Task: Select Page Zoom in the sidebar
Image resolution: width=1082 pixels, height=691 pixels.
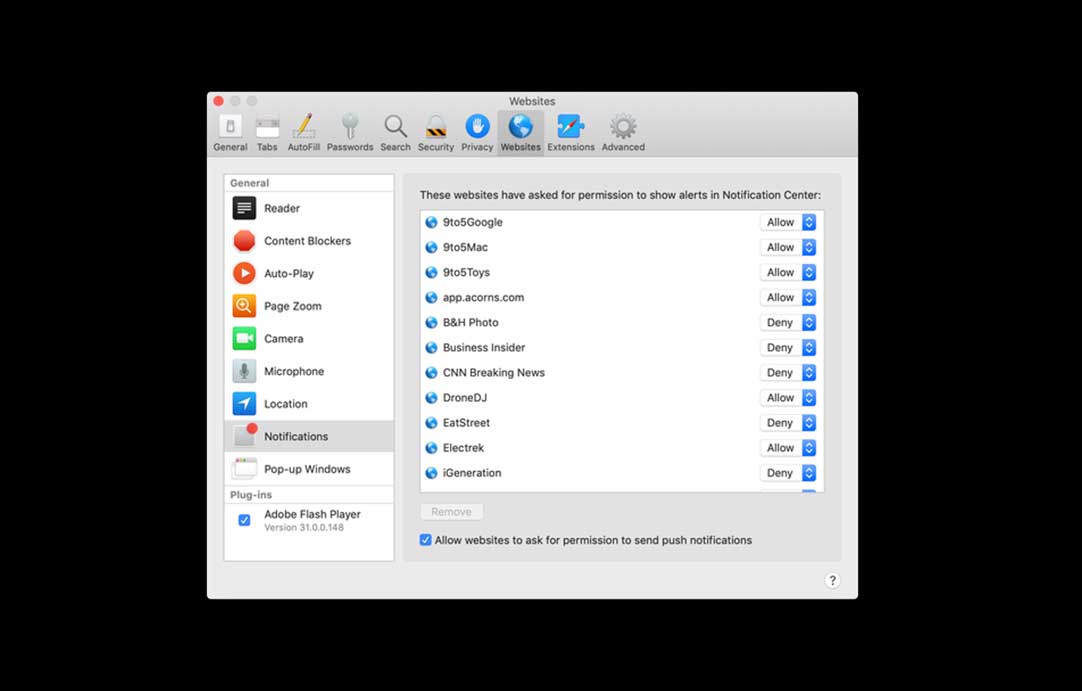Action: pyautogui.click(x=309, y=306)
